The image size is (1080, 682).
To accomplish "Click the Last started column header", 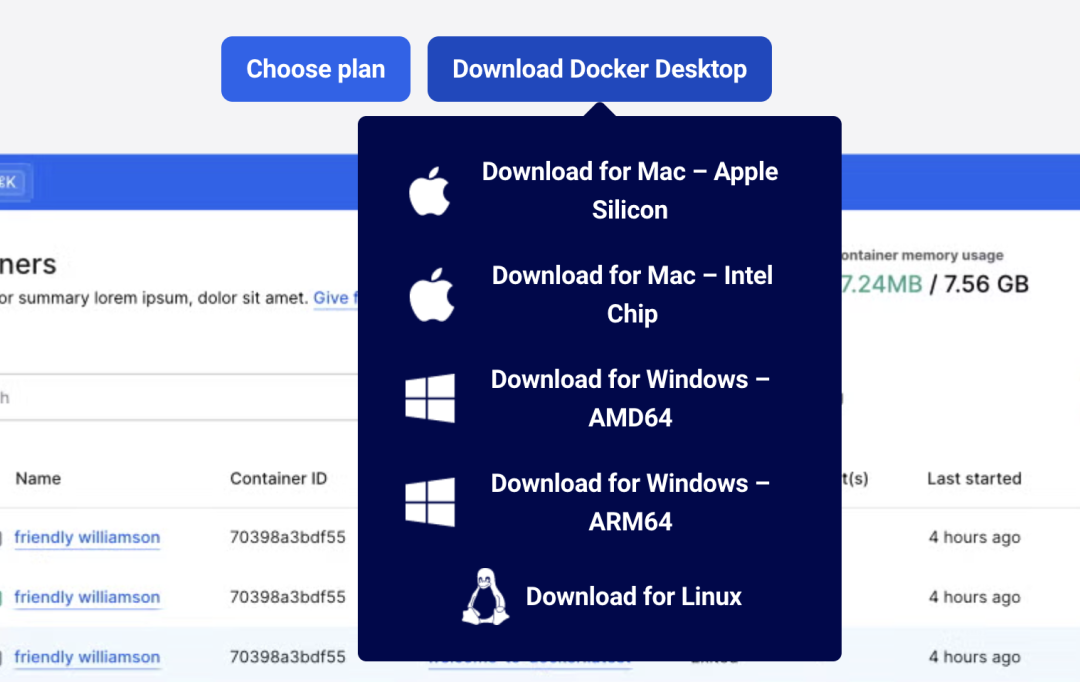I will (x=974, y=479).
